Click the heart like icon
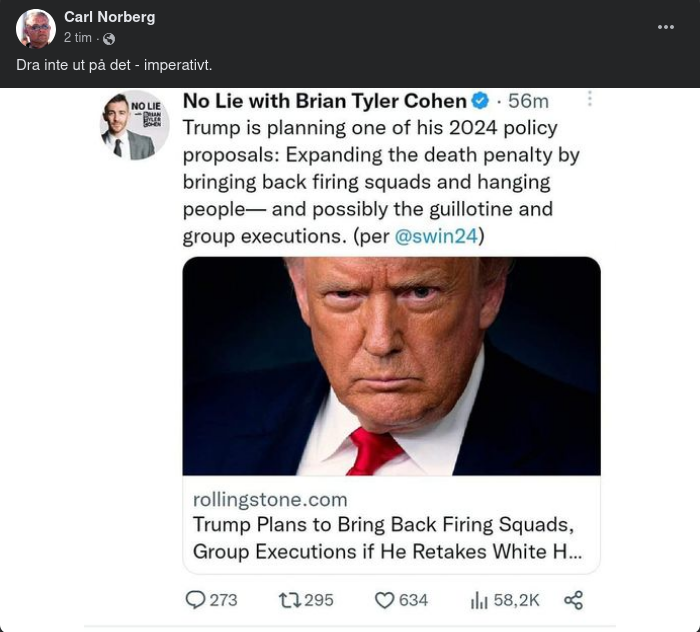Image resolution: width=700 pixels, height=632 pixels. (x=384, y=600)
